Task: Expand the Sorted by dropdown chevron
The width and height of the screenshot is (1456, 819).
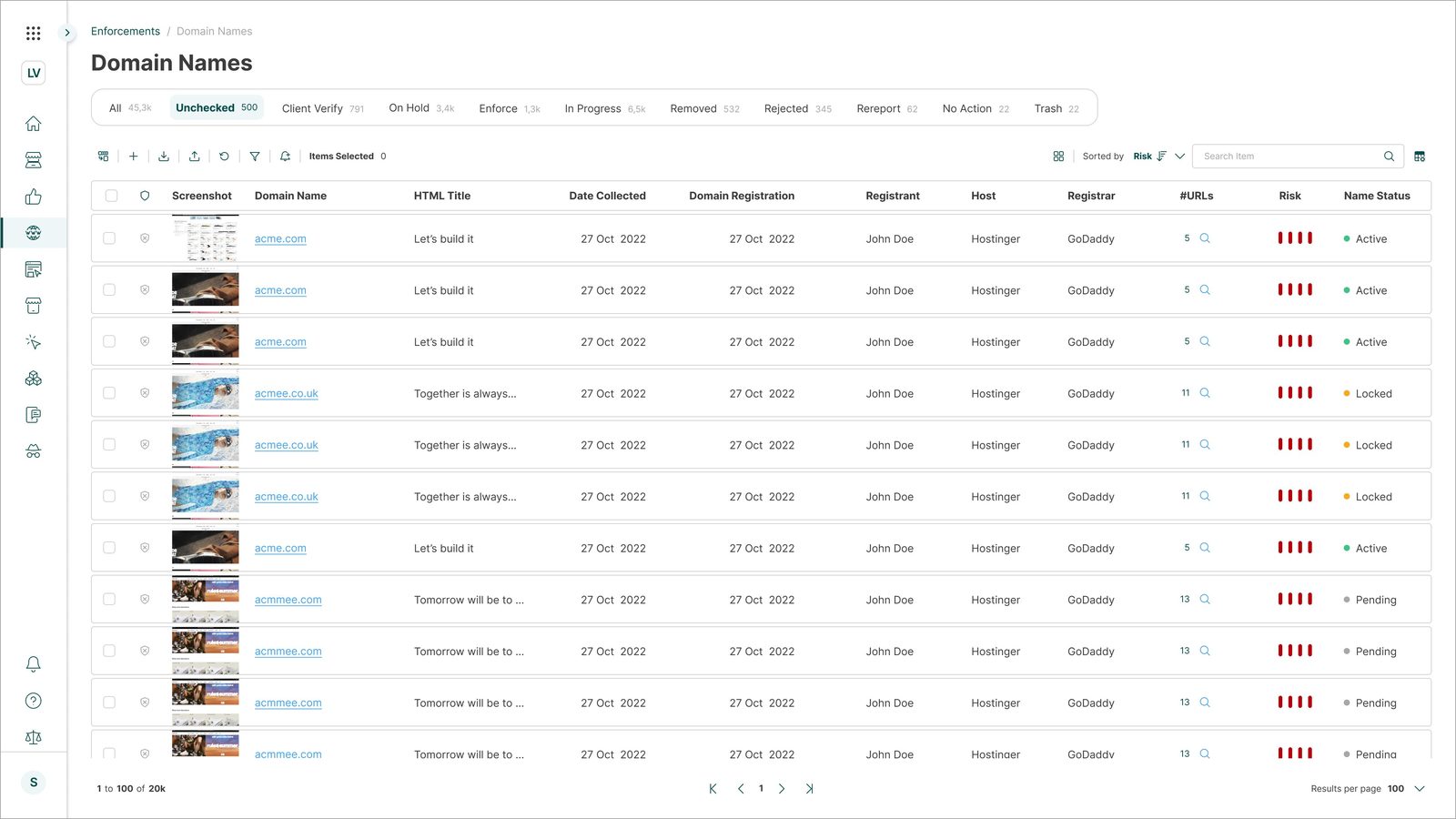Action: click(x=1180, y=157)
